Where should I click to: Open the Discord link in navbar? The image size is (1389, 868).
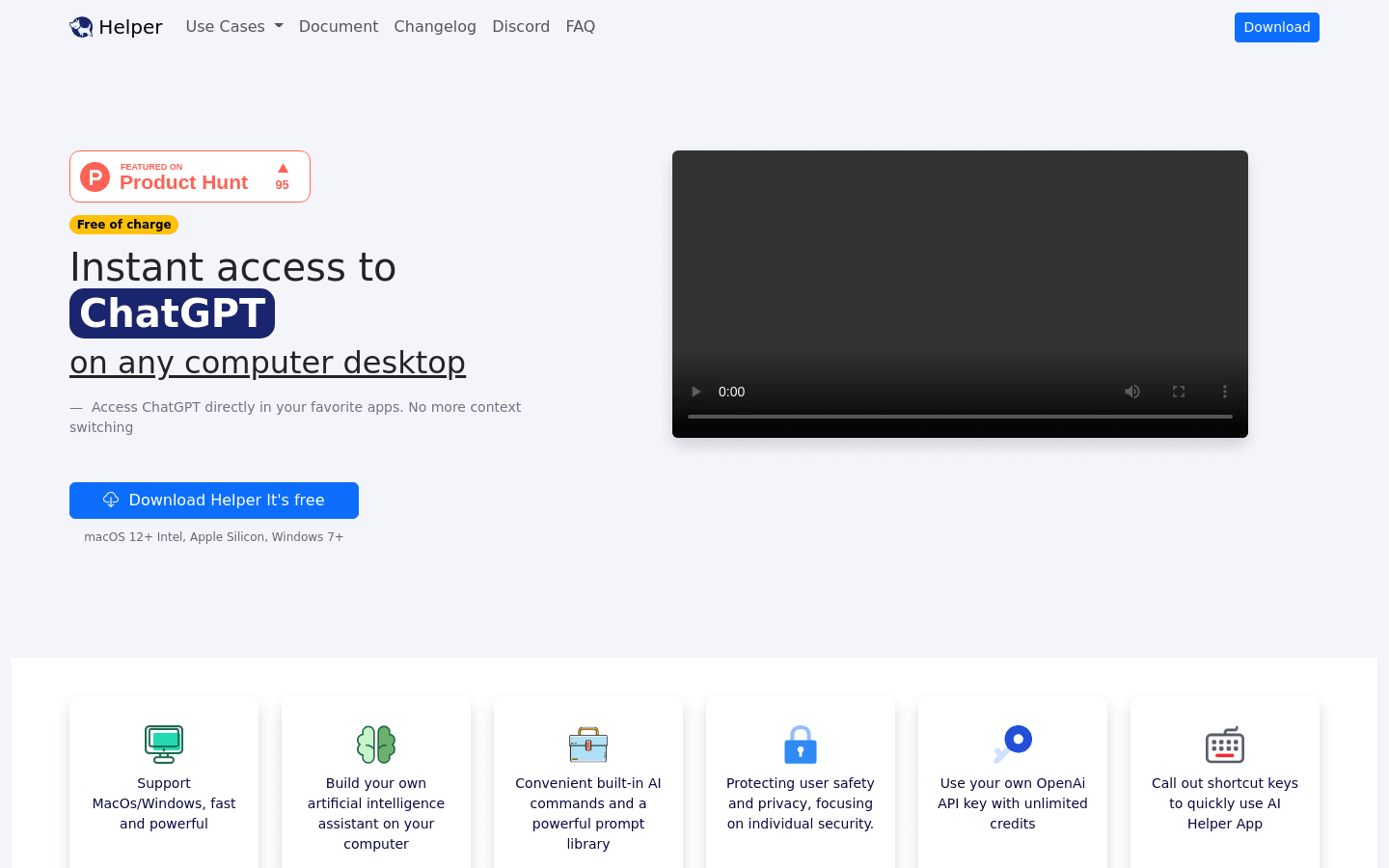[520, 27]
